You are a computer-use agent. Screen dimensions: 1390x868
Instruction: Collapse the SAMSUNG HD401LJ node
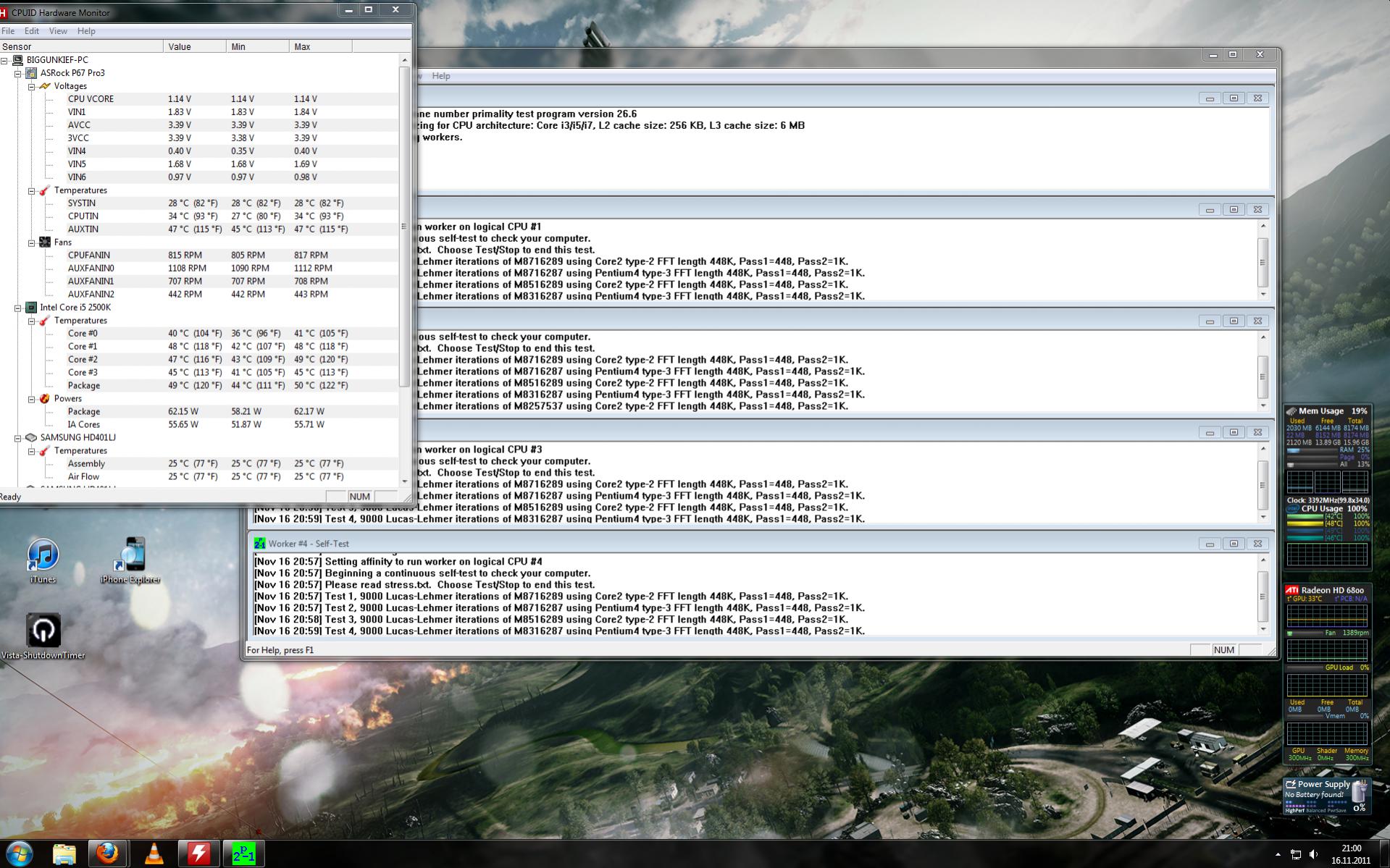coord(18,438)
